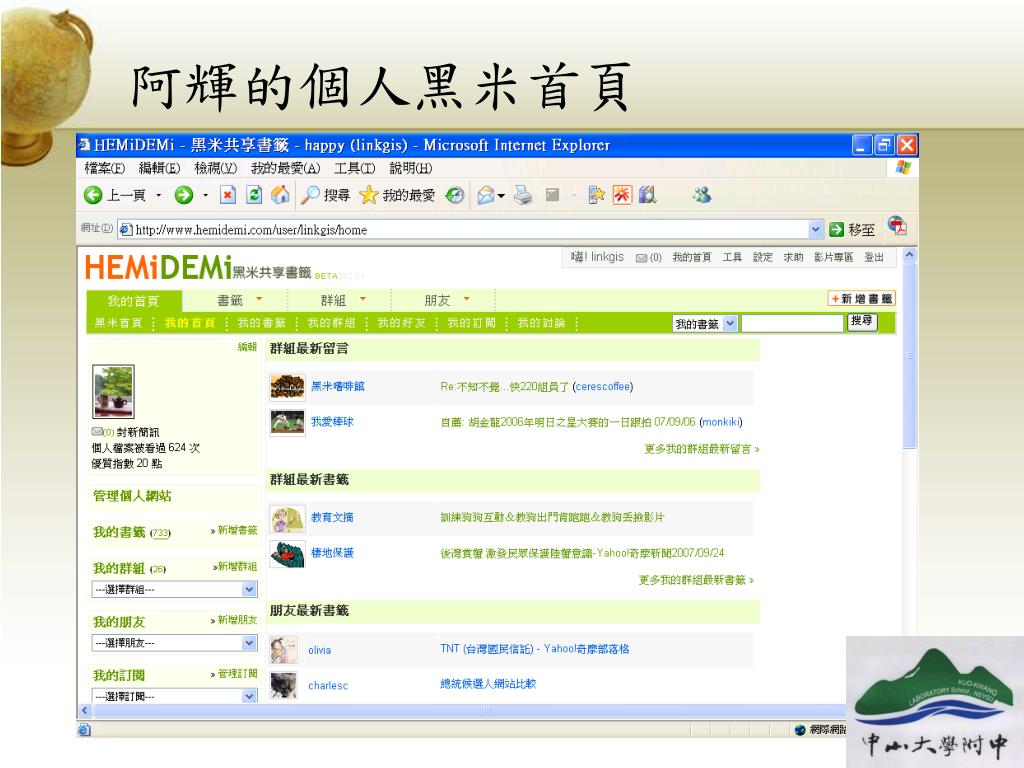Viewport: 1024px width, 768px height.
Task: Select the 朋友 tab
Action: 437,300
